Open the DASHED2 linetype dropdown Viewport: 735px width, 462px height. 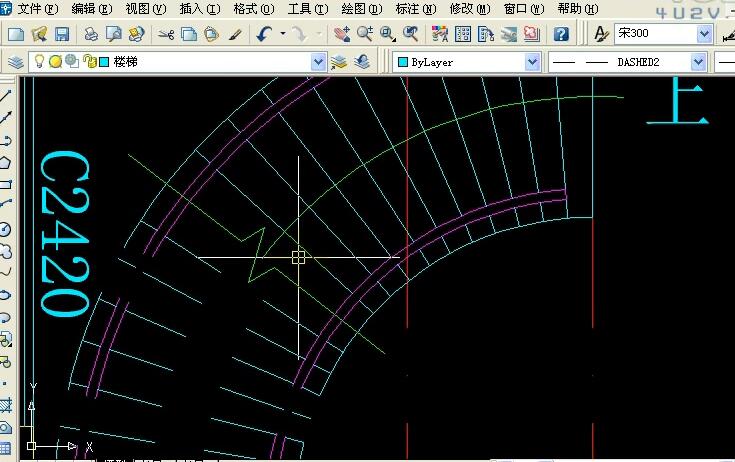[x=698, y=62]
